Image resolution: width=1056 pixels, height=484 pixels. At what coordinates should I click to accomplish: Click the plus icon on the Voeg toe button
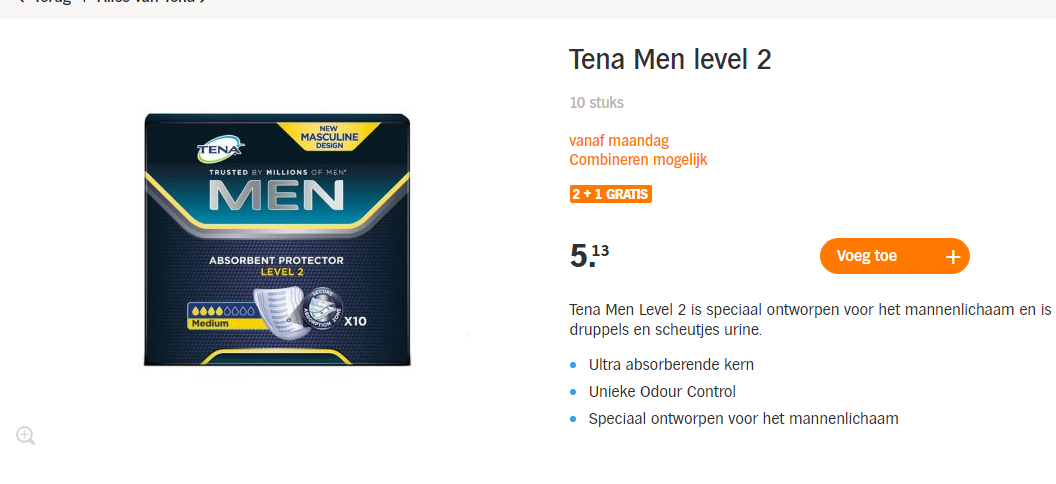click(x=952, y=256)
